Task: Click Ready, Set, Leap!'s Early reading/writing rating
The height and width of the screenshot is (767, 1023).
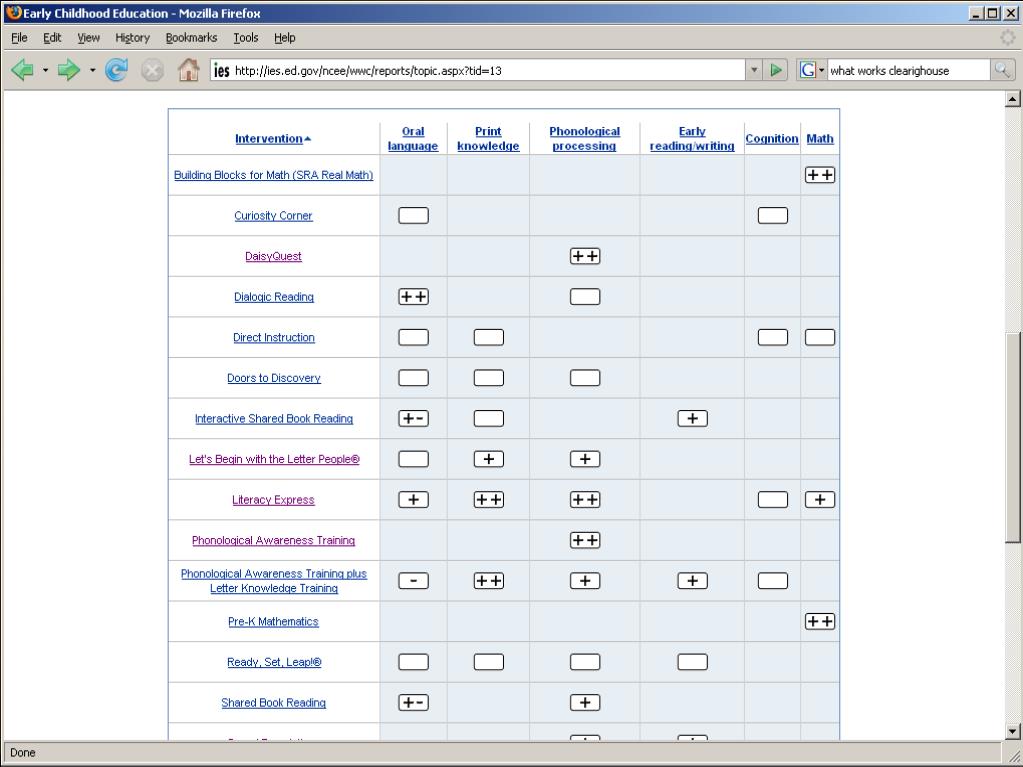Action: tap(692, 662)
